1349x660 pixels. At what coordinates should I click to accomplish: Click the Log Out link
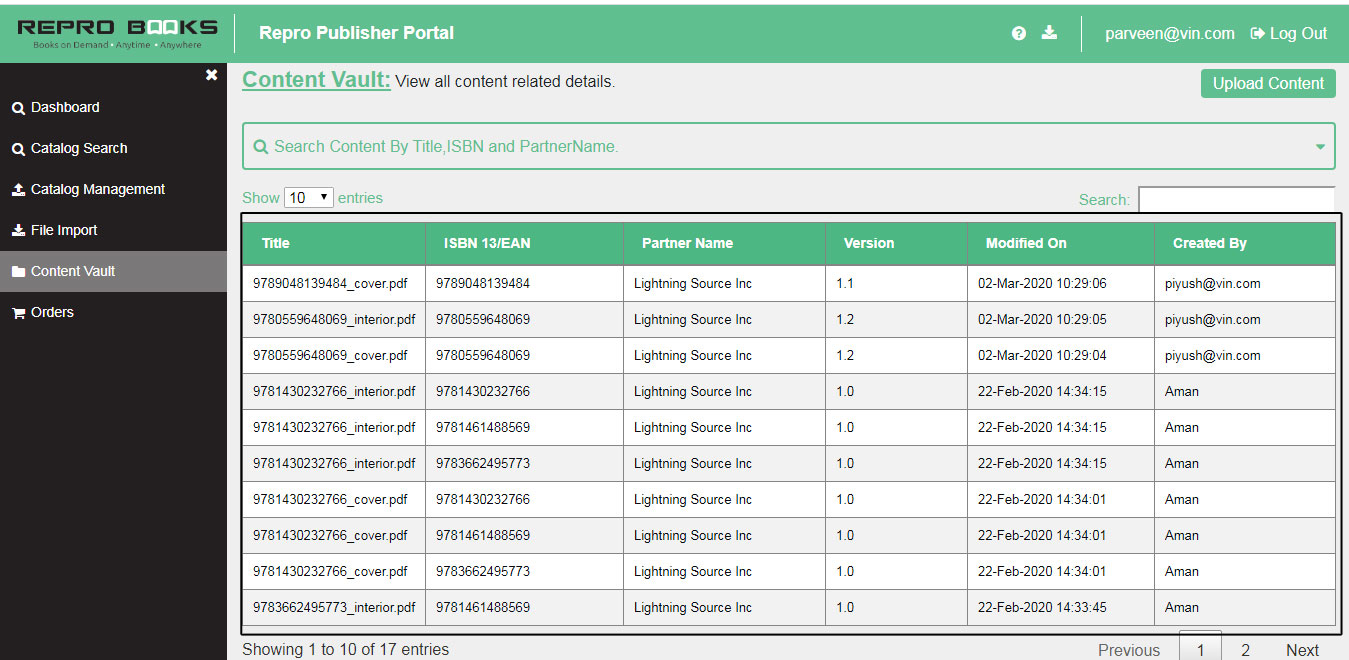coord(1289,33)
